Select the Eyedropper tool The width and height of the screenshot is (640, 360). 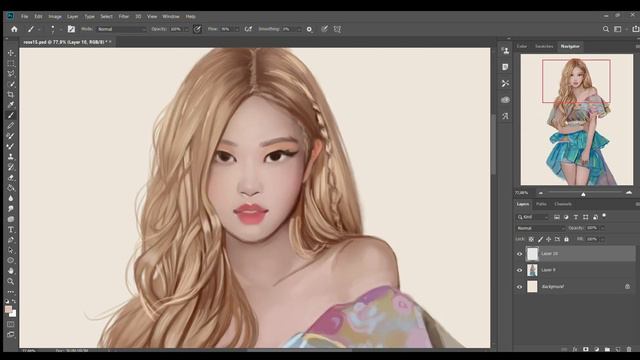(11, 104)
